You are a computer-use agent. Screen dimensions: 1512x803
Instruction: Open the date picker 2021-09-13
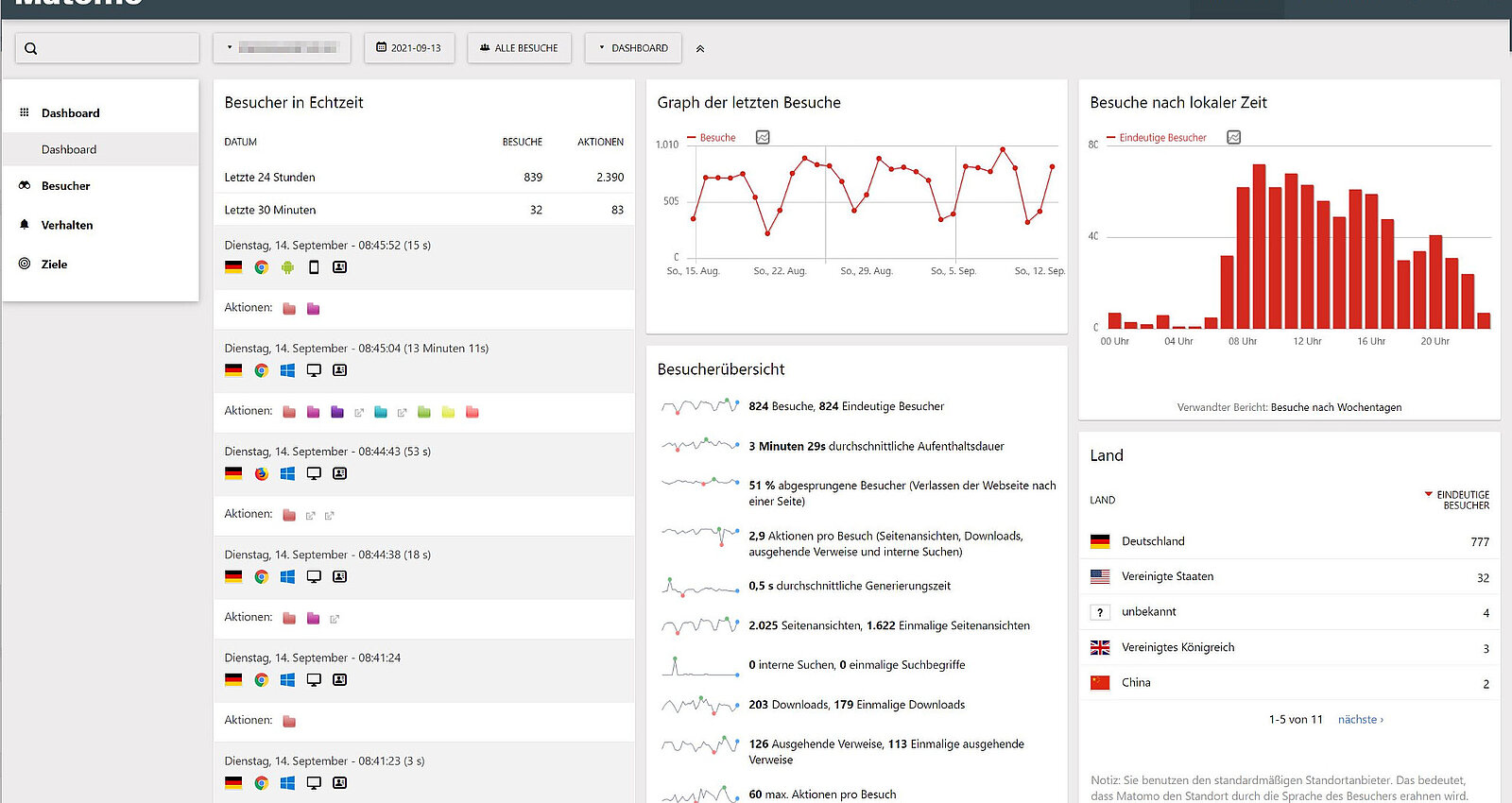(409, 48)
